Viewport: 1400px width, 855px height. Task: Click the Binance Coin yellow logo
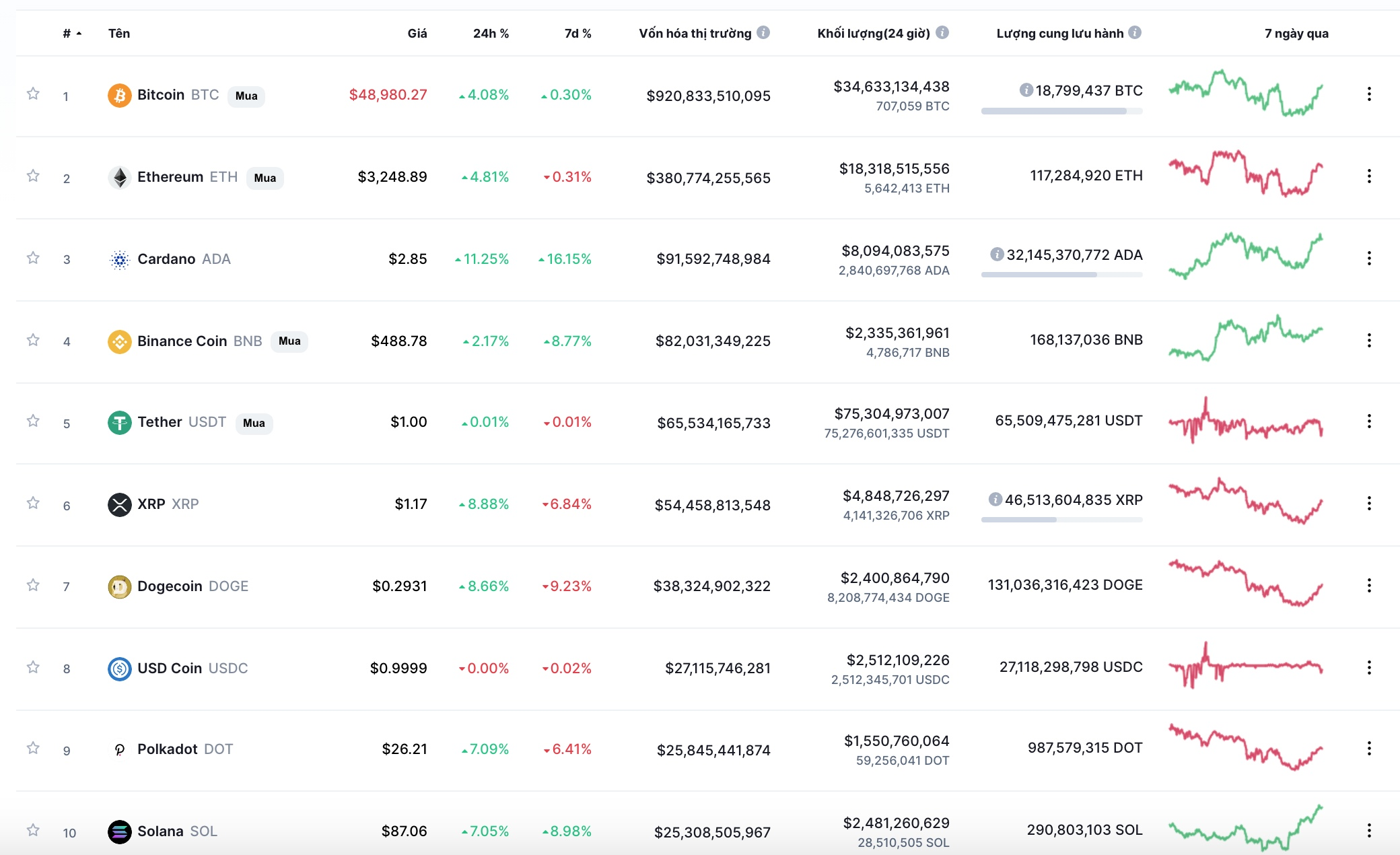[x=120, y=342]
